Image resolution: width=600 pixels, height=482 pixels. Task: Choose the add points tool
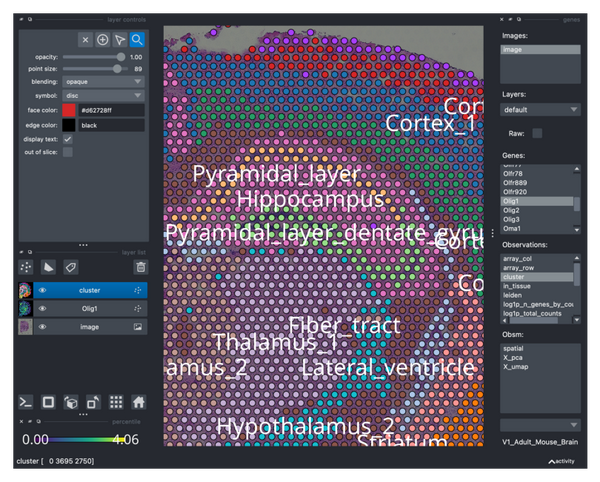click(103, 40)
